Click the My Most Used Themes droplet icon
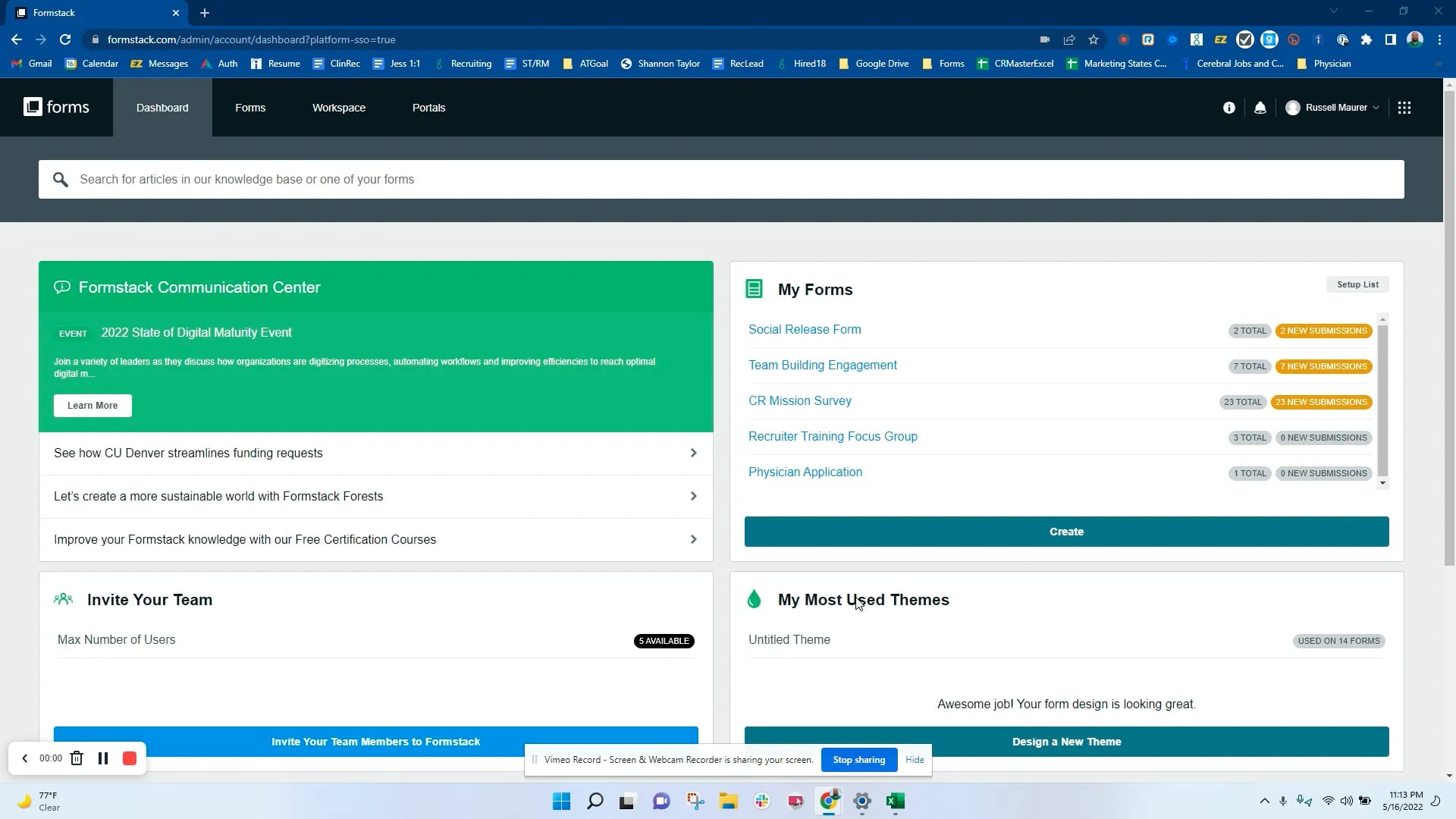 click(754, 599)
